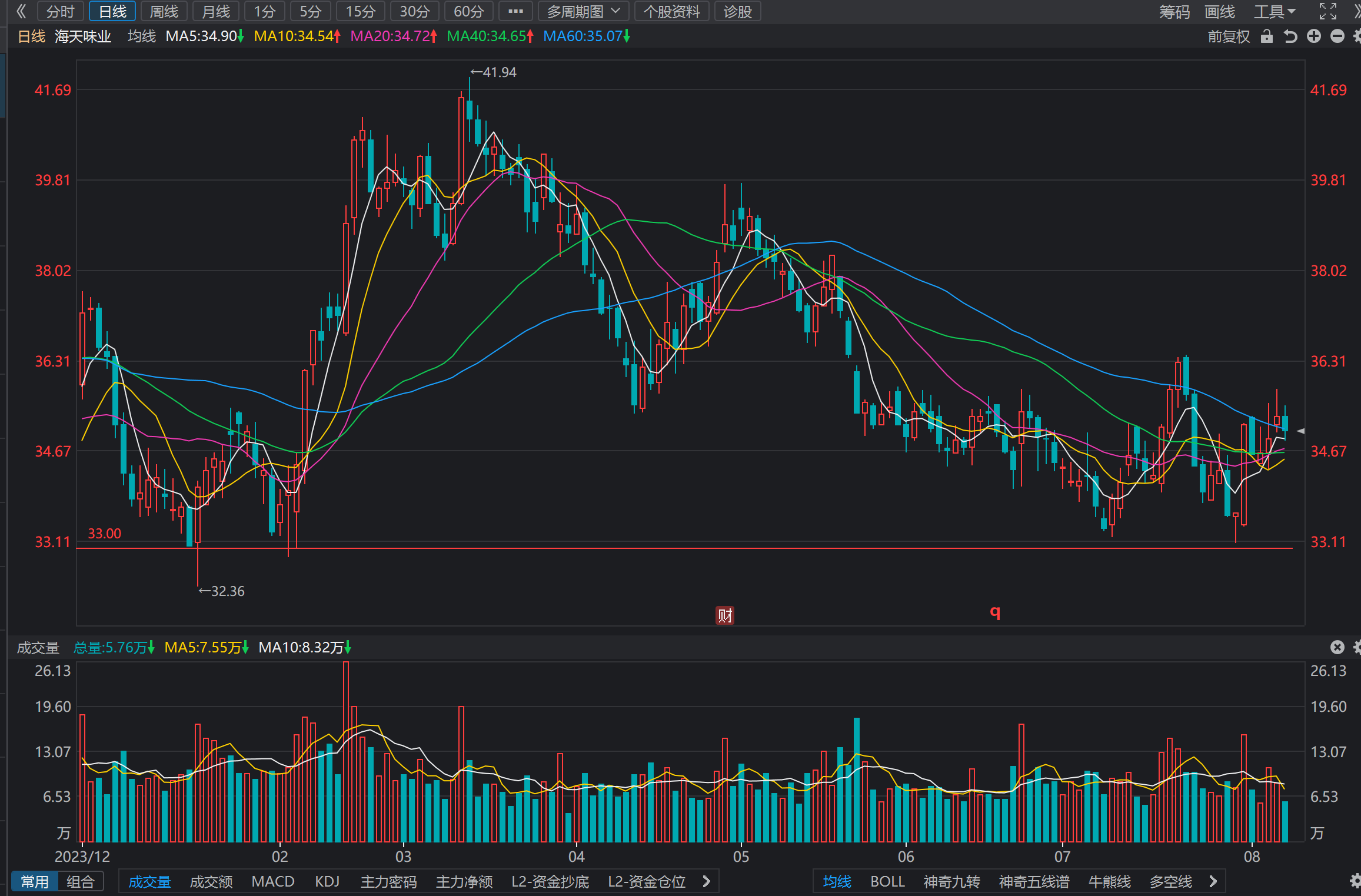Select the 1分 minute period
Viewport: 1361px width, 896px height.
[x=265, y=11]
